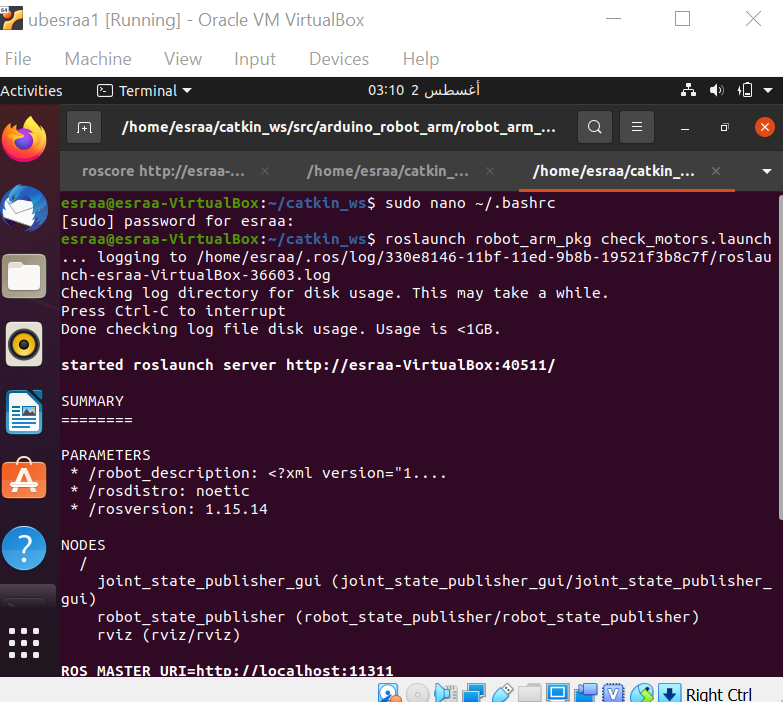Click the SUMMARY heading in terminal
This screenshot has height=702, width=783.
coord(92,401)
